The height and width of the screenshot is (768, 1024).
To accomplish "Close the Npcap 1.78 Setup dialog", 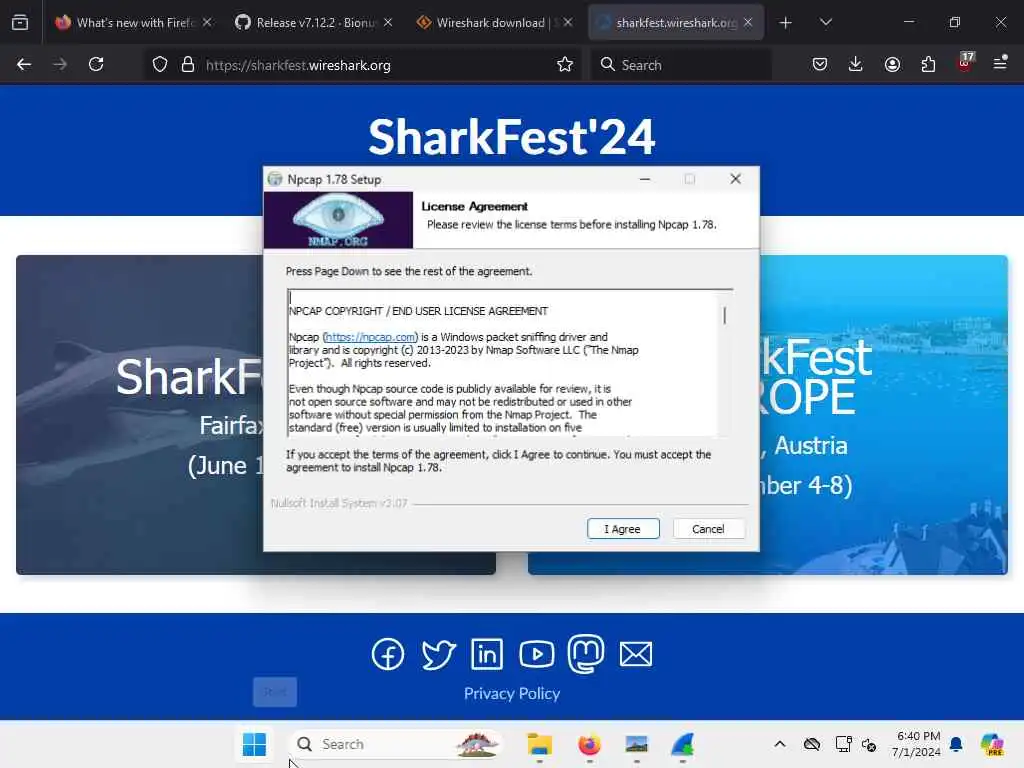I will coord(735,179).
